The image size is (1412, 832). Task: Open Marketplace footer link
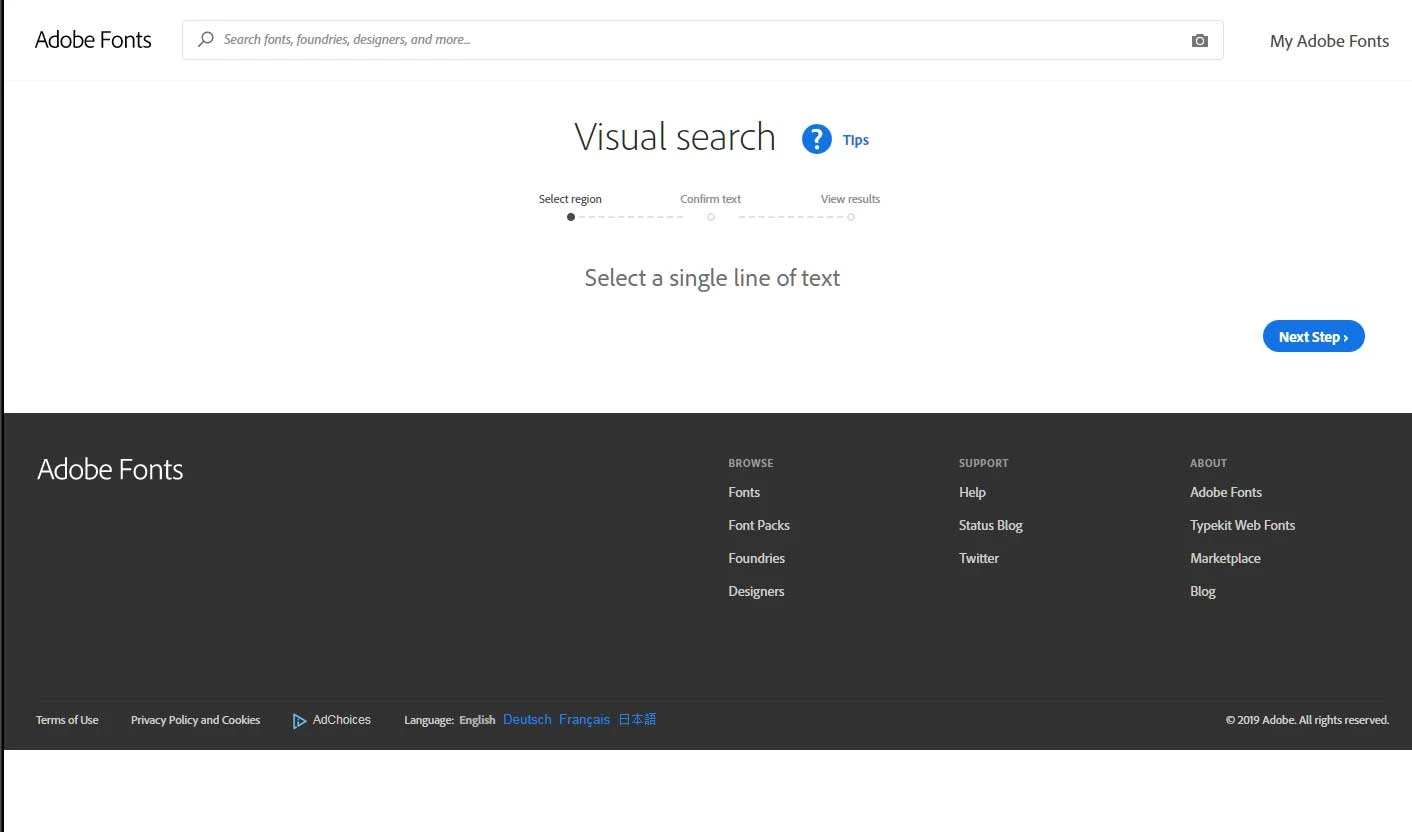pos(1225,558)
